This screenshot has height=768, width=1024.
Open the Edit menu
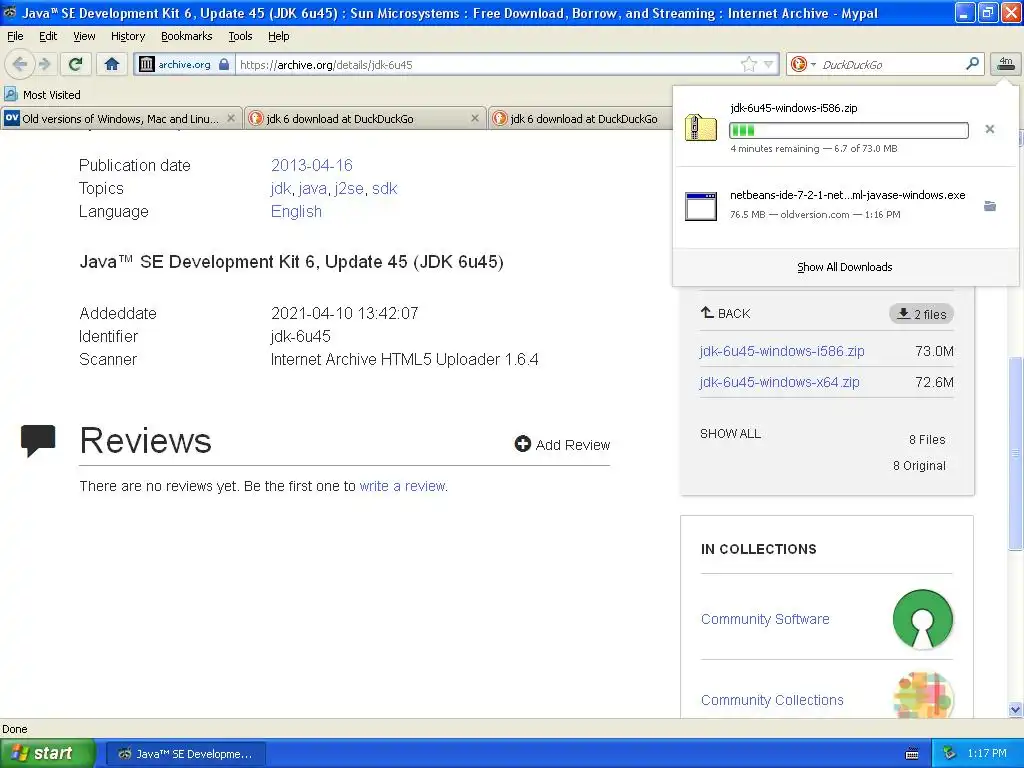tap(48, 36)
